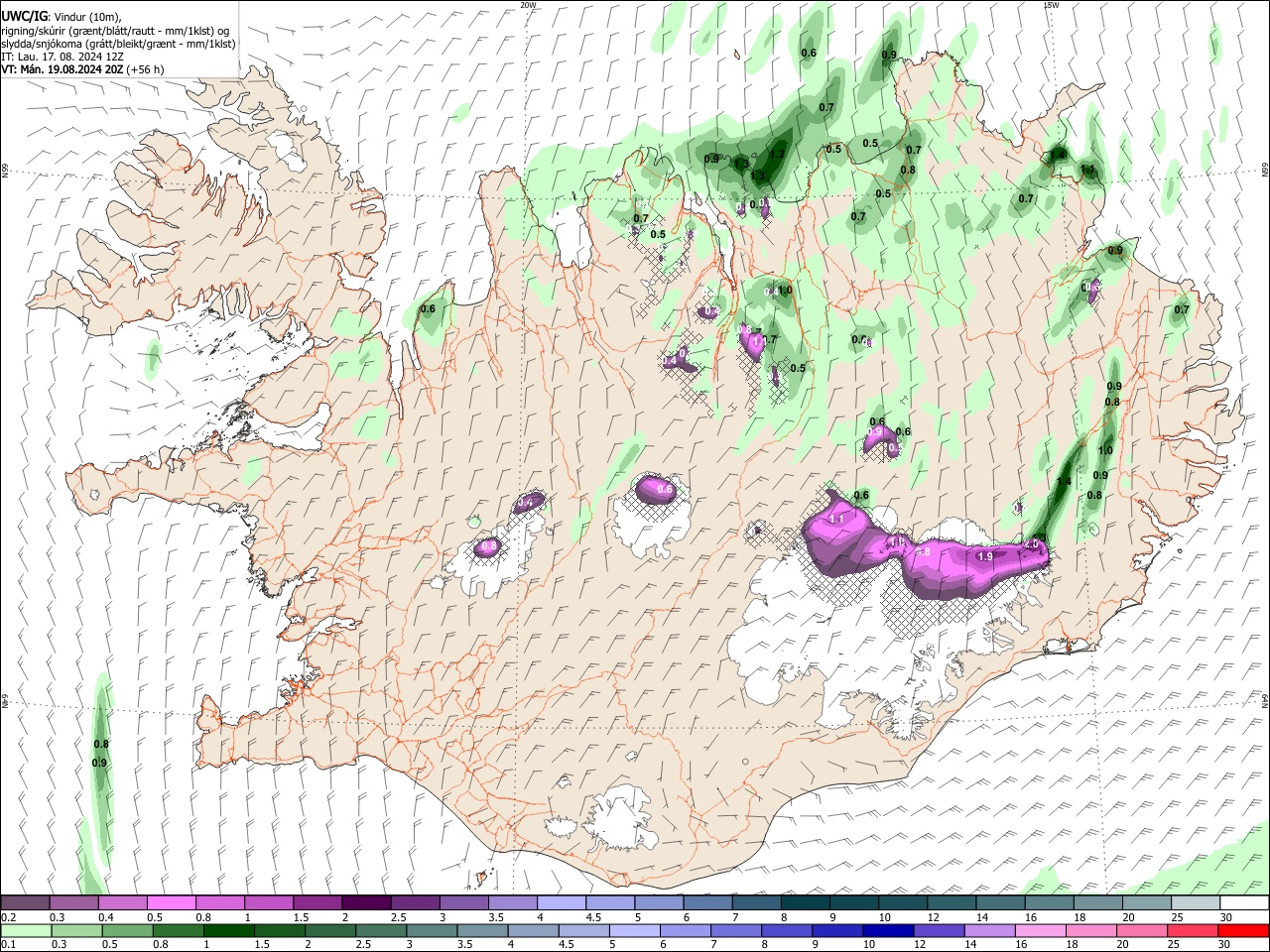Click the 0.8 label in the southwest offshore band

point(100,744)
